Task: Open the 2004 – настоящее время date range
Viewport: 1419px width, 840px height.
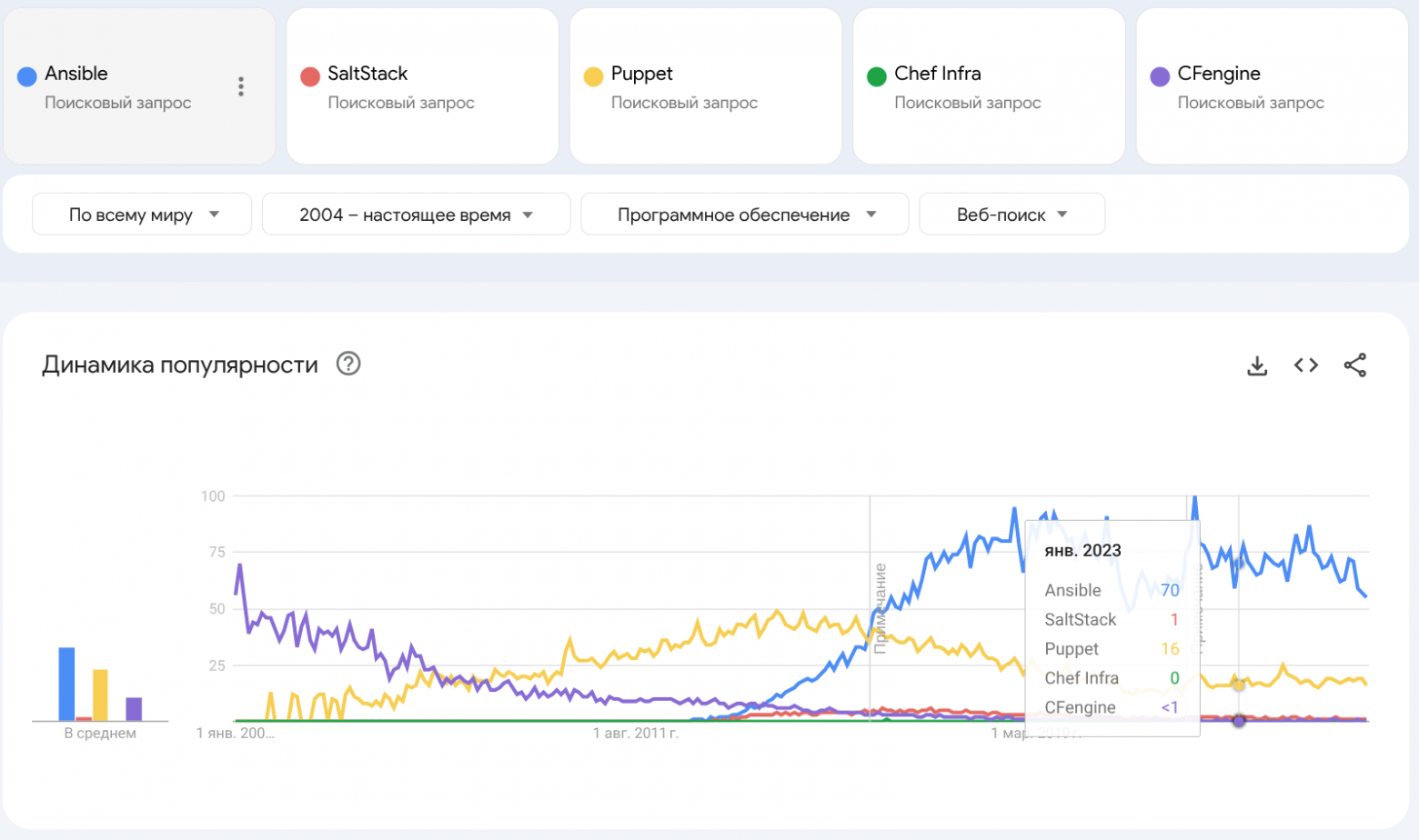Action: click(x=416, y=215)
